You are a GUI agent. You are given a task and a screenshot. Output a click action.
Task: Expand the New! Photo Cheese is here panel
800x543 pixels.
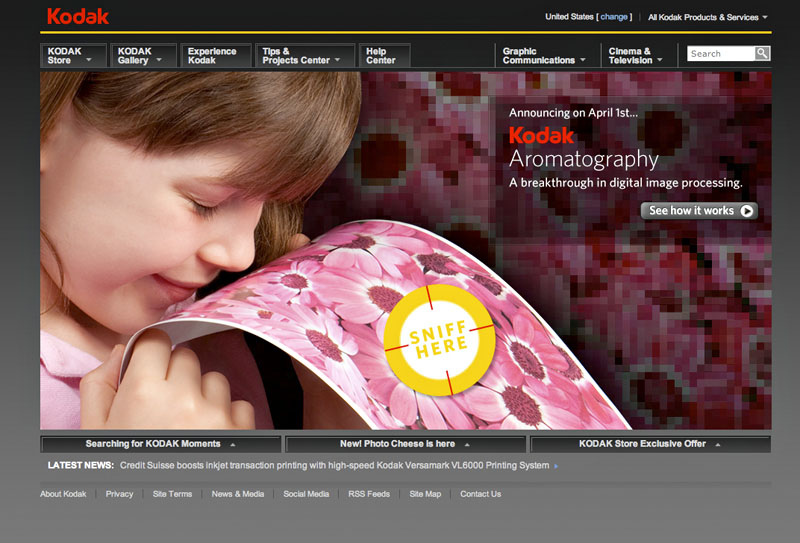405,444
